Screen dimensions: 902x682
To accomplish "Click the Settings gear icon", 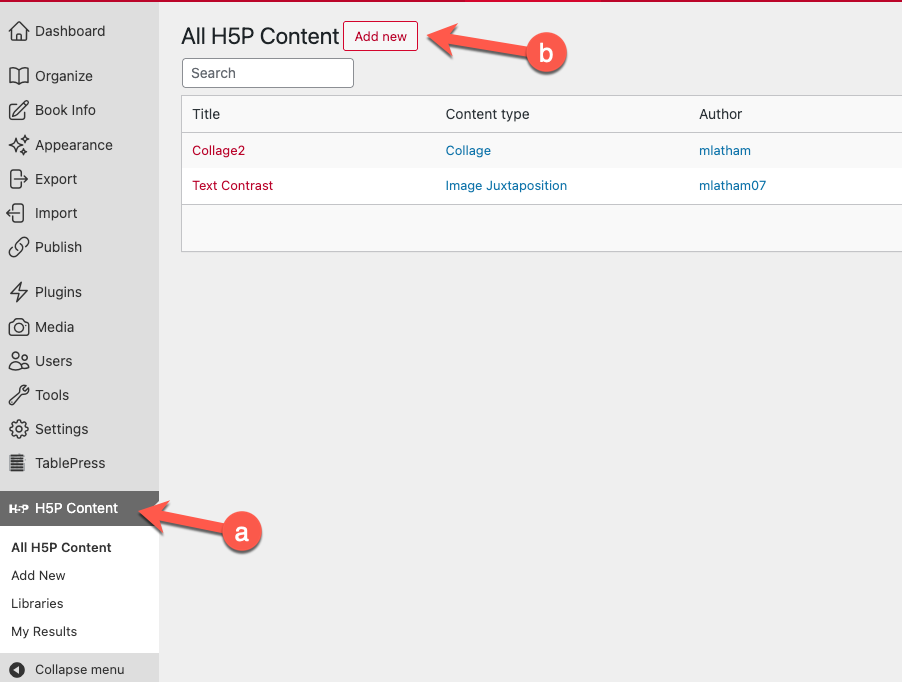I will tap(18, 429).
